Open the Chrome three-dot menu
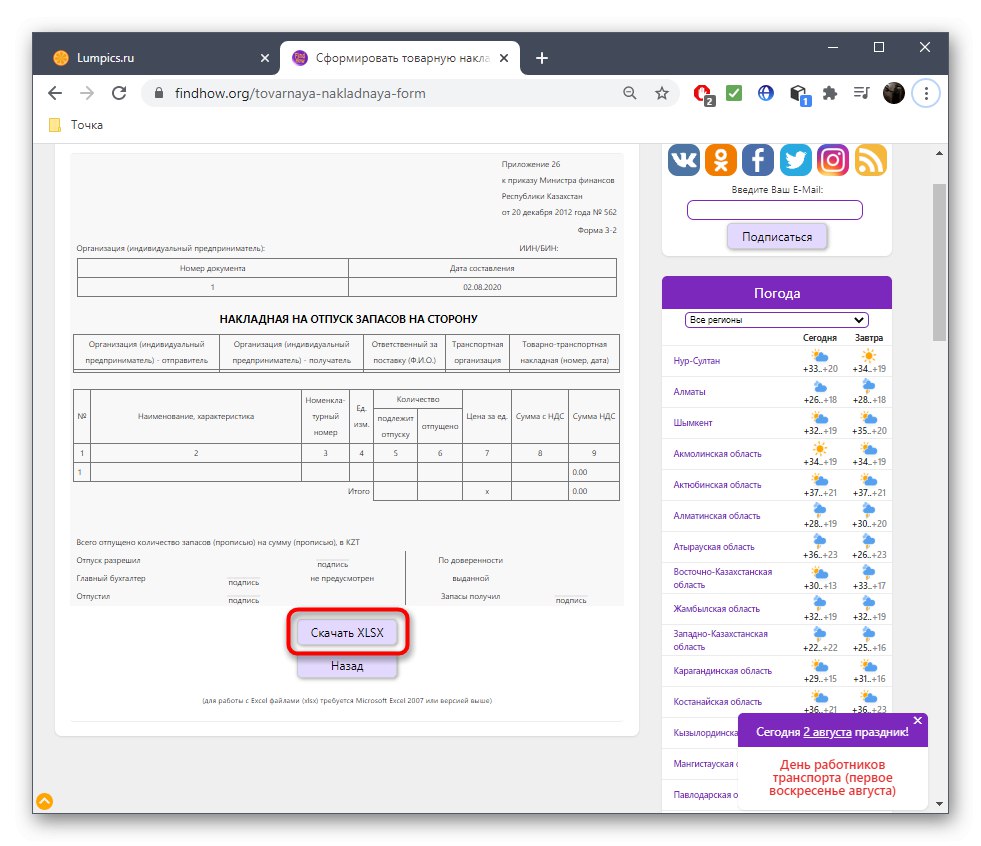Image resolution: width=981 pixels, height=846 pixels. point(926,92)
